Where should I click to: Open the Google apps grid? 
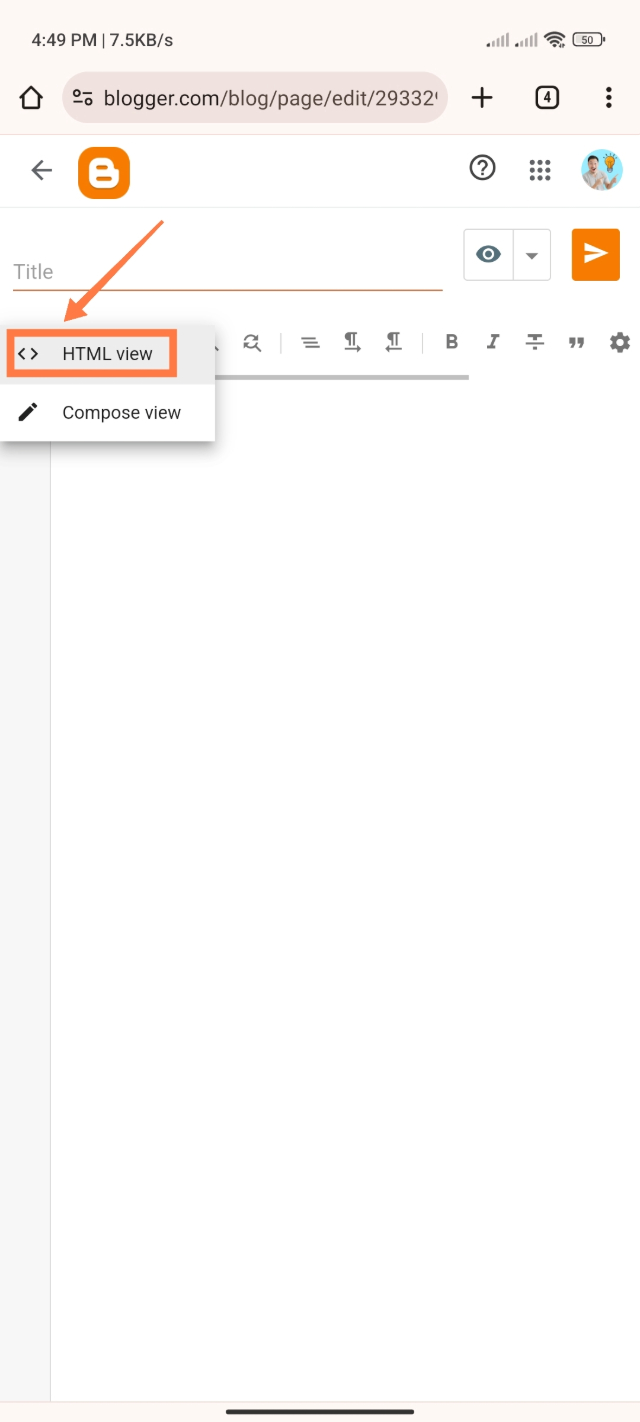coord(540,171)
